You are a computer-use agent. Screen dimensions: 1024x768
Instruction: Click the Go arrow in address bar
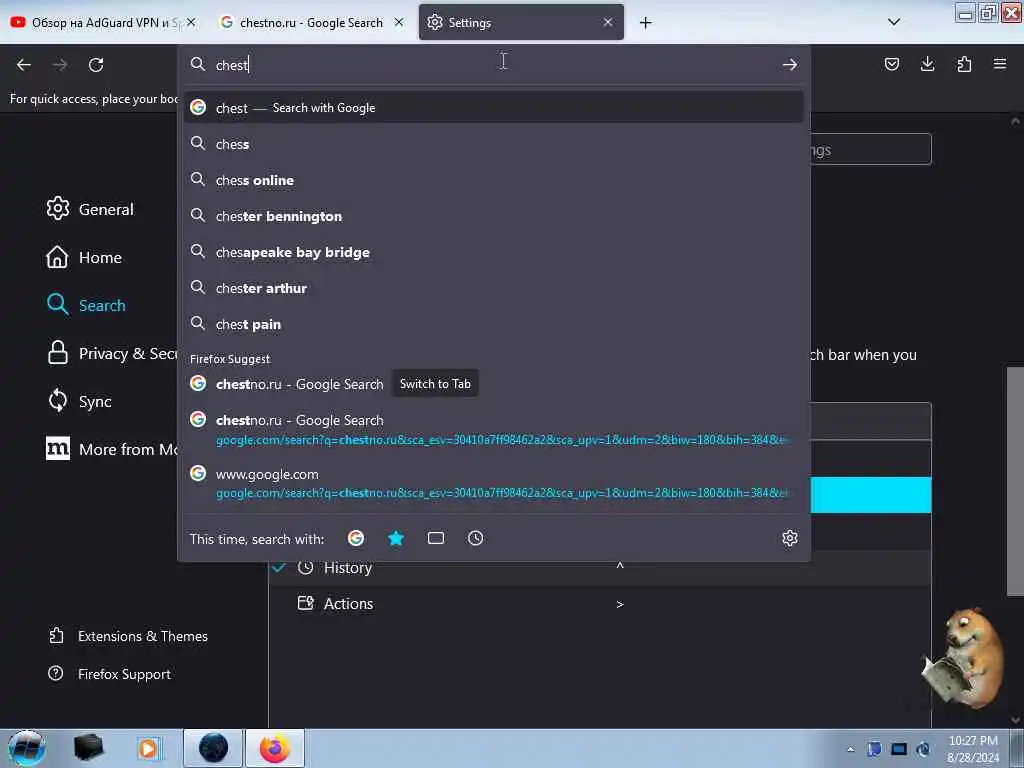click(790, 64)
